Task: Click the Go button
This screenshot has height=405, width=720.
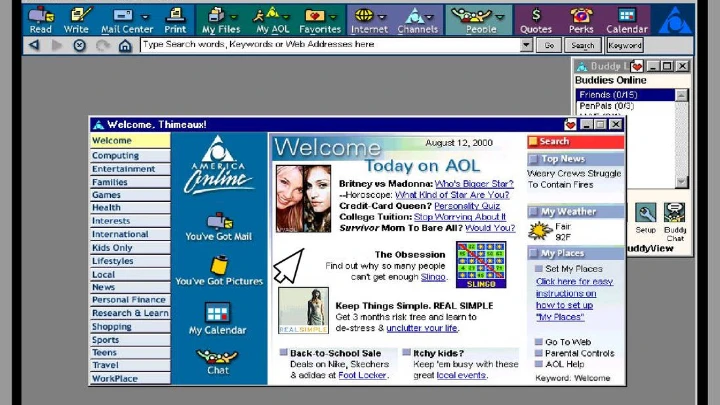Action: [549, 45]
